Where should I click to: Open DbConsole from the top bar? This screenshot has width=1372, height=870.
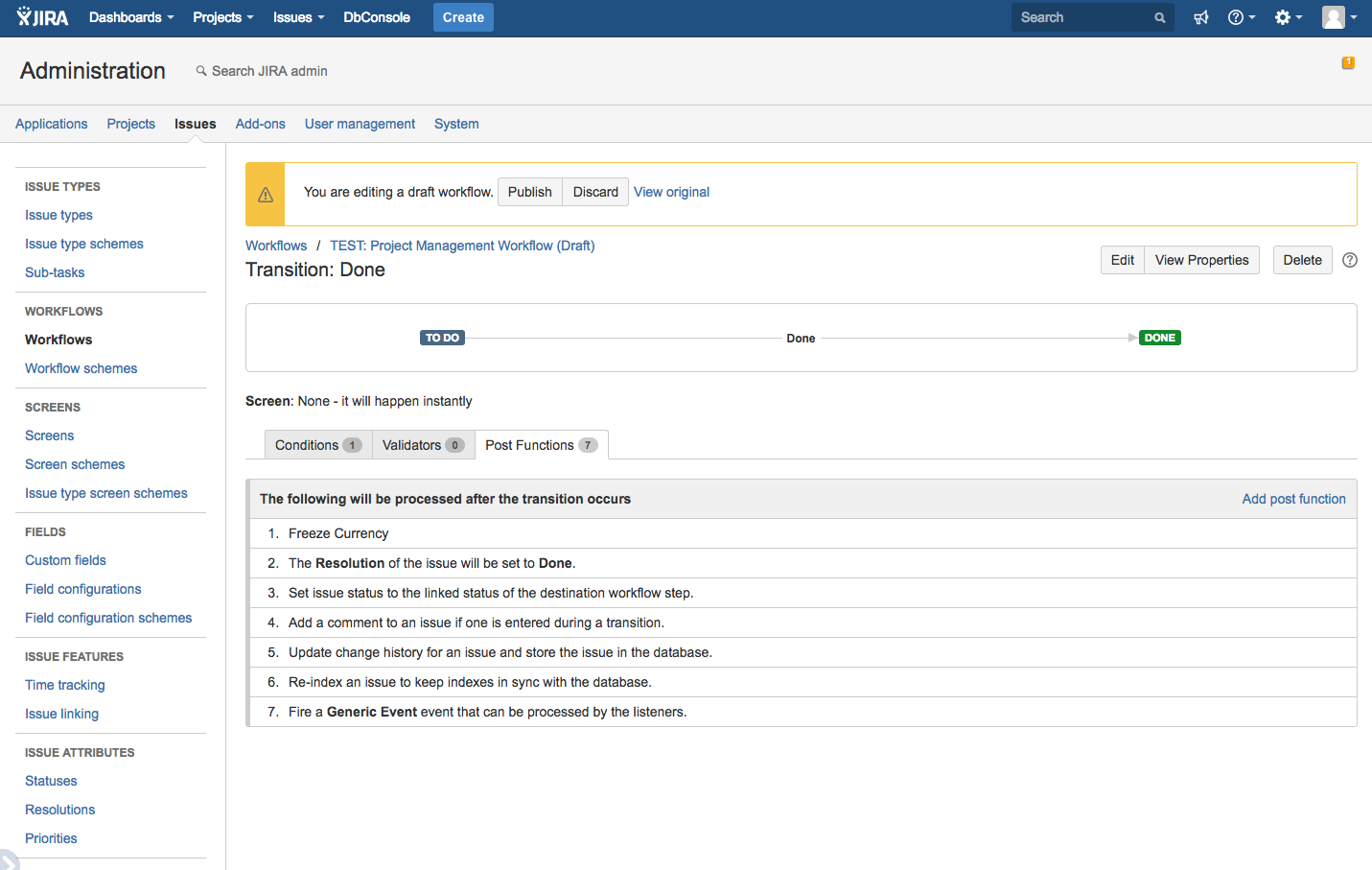[377, 17]
